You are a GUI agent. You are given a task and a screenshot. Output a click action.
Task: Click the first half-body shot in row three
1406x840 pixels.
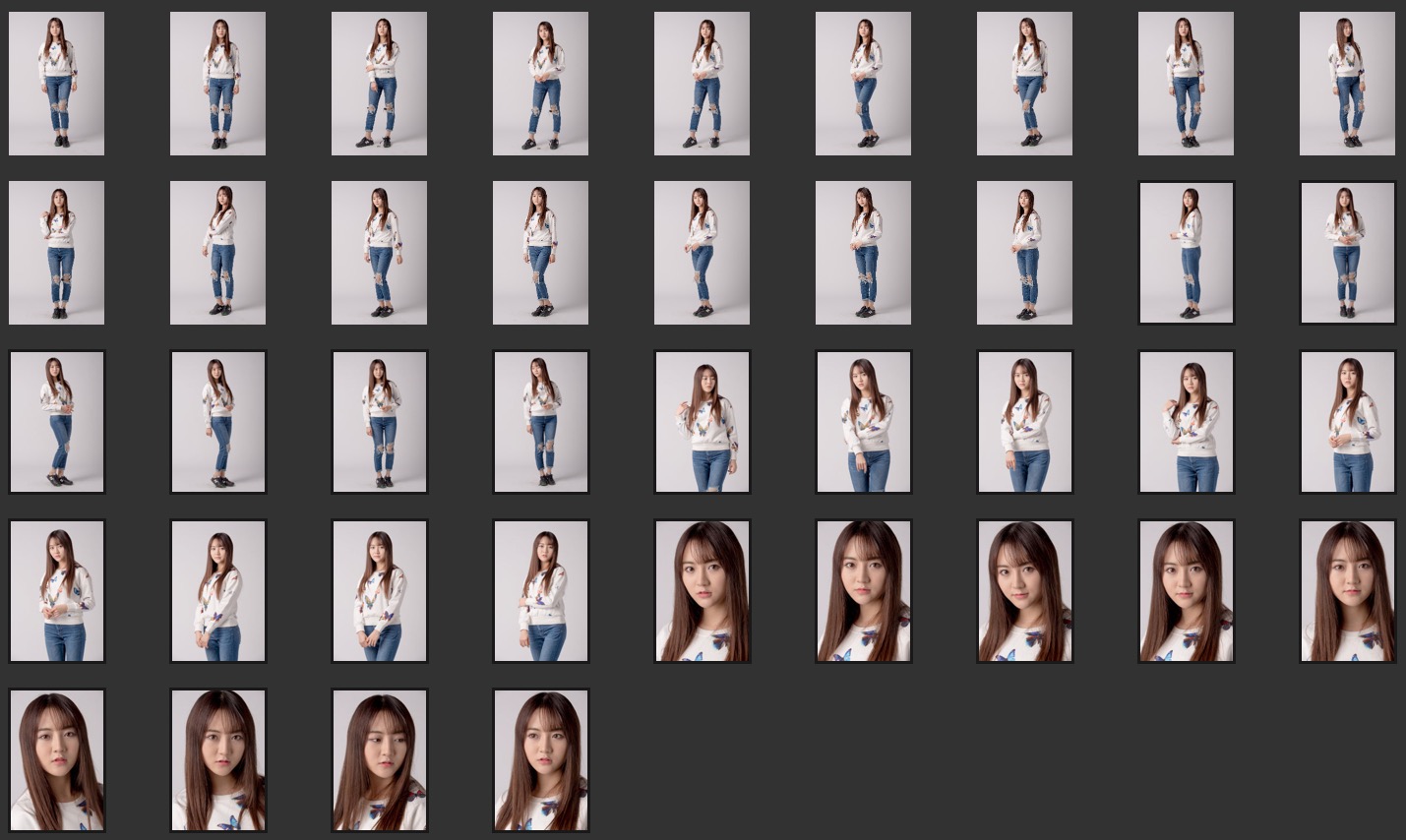click(x=702, y=422)
